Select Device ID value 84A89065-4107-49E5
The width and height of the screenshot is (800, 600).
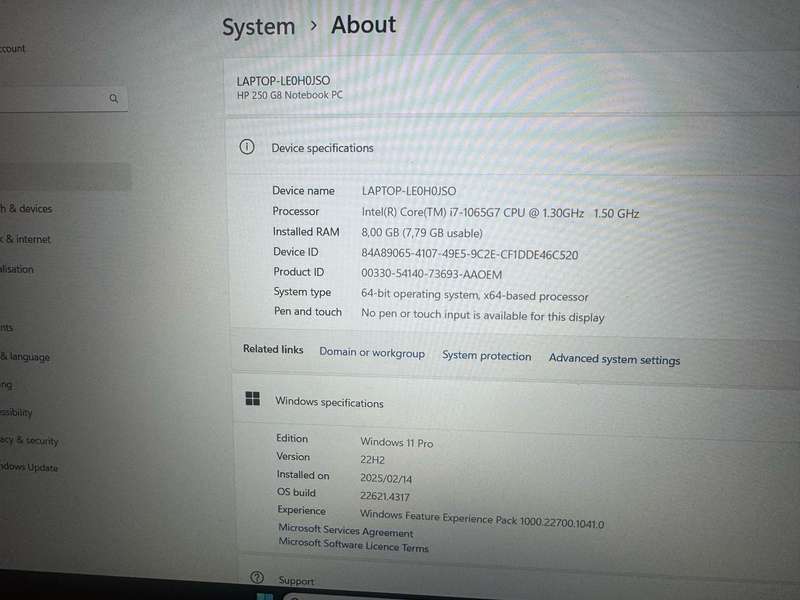tap(469, 254)
